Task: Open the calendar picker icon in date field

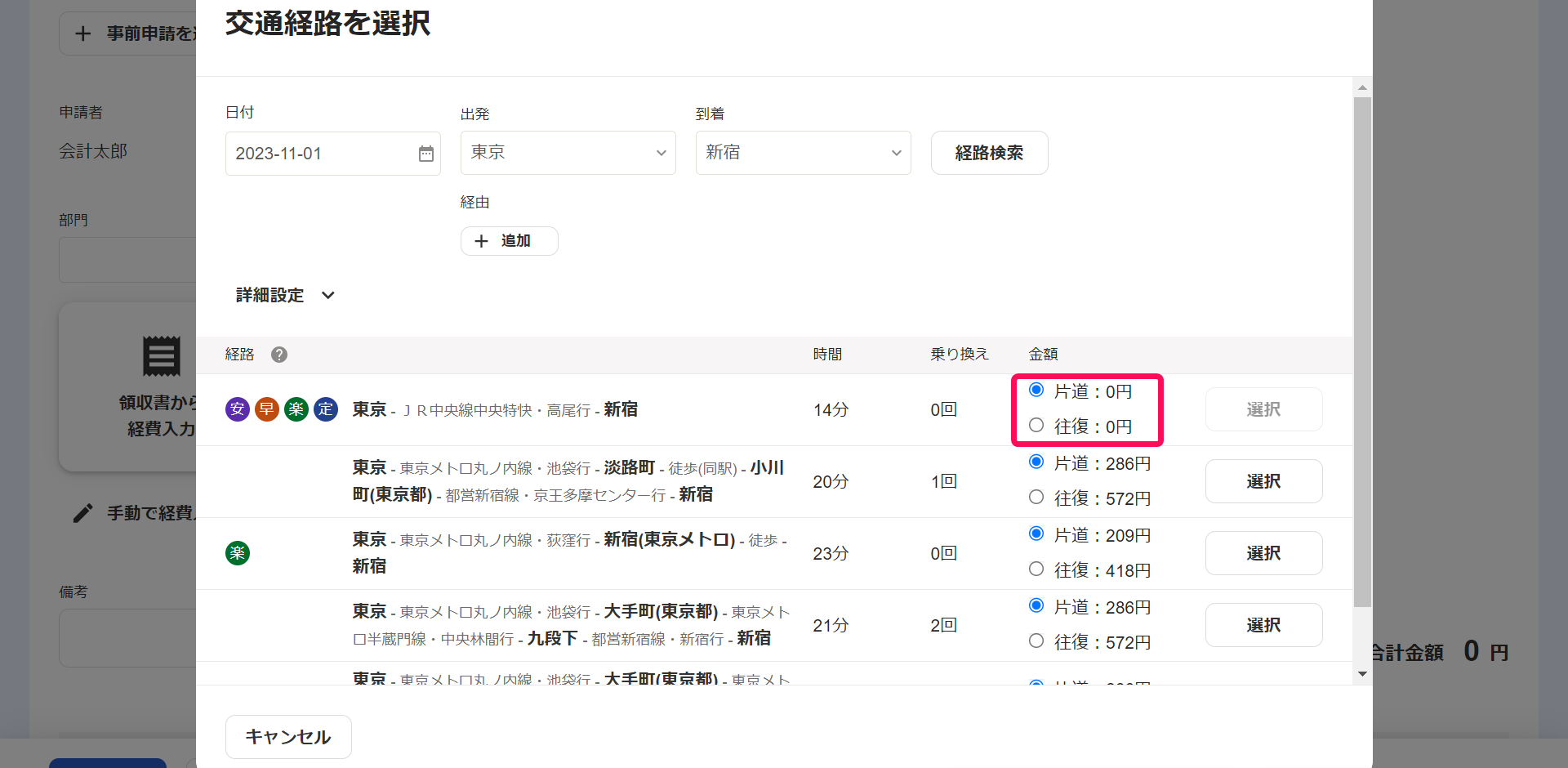Action: [x=426, y=154]
